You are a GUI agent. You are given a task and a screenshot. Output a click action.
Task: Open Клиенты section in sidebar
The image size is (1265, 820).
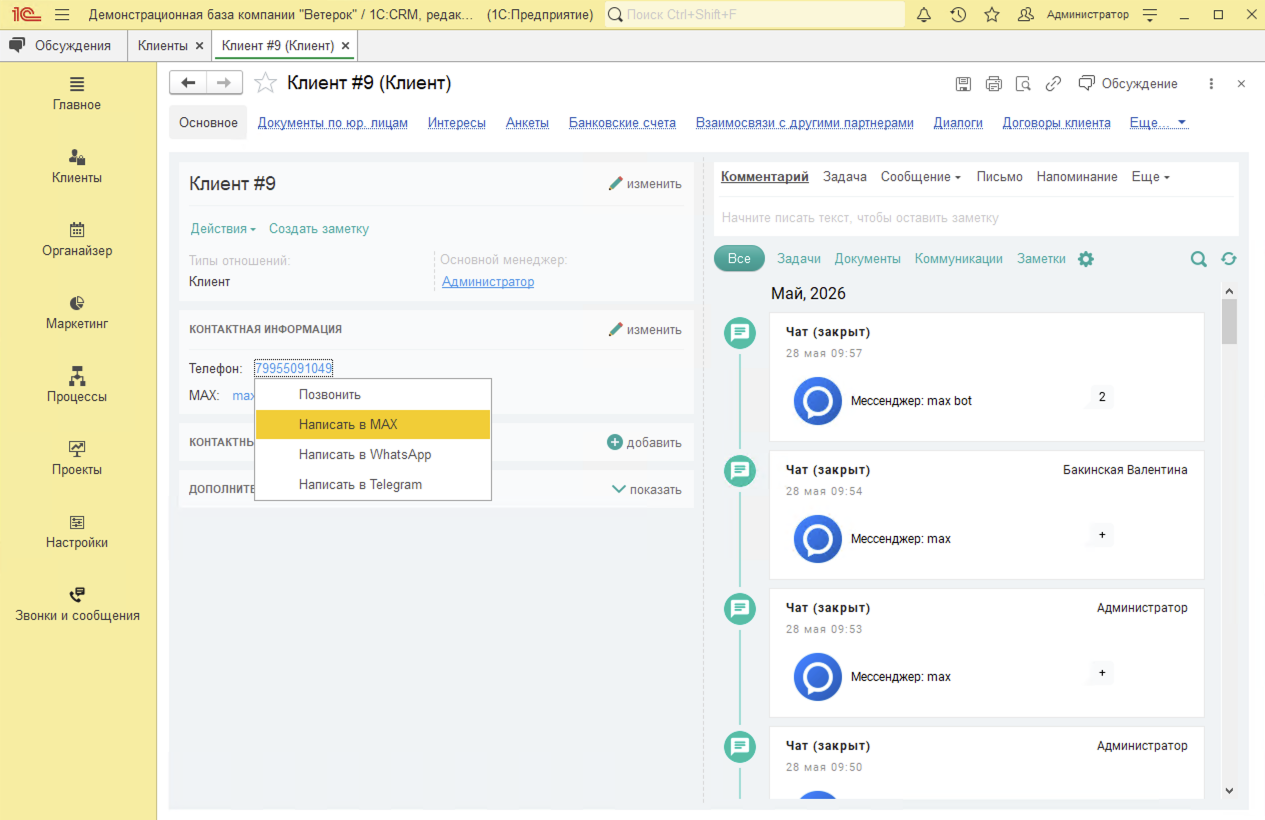pos(77,166)
